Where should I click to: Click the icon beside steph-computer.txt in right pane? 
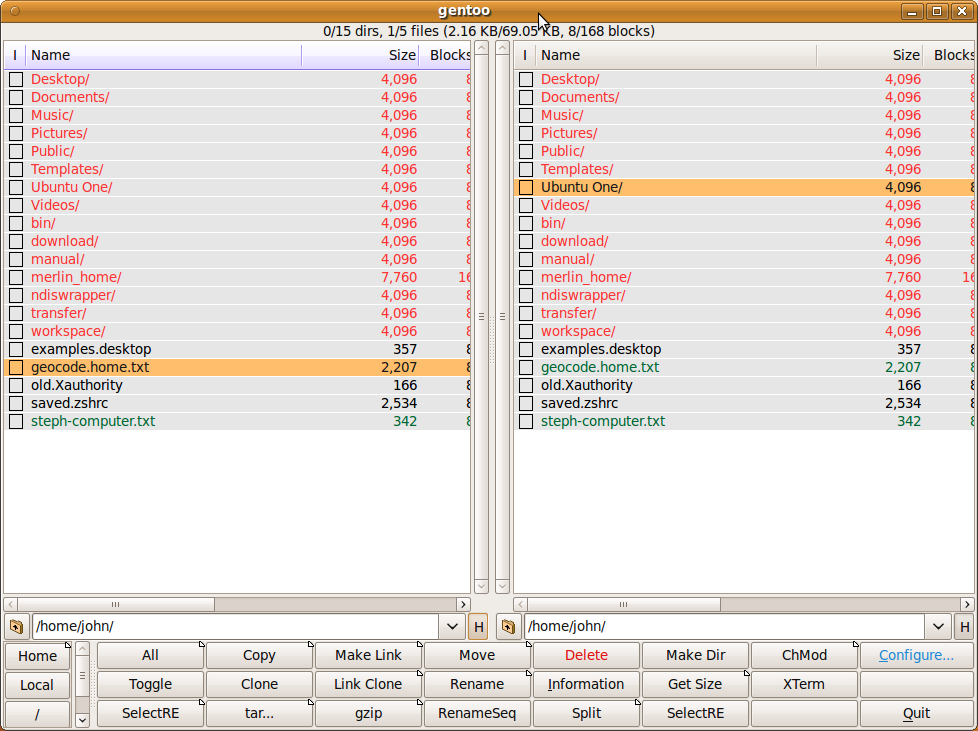526,421
